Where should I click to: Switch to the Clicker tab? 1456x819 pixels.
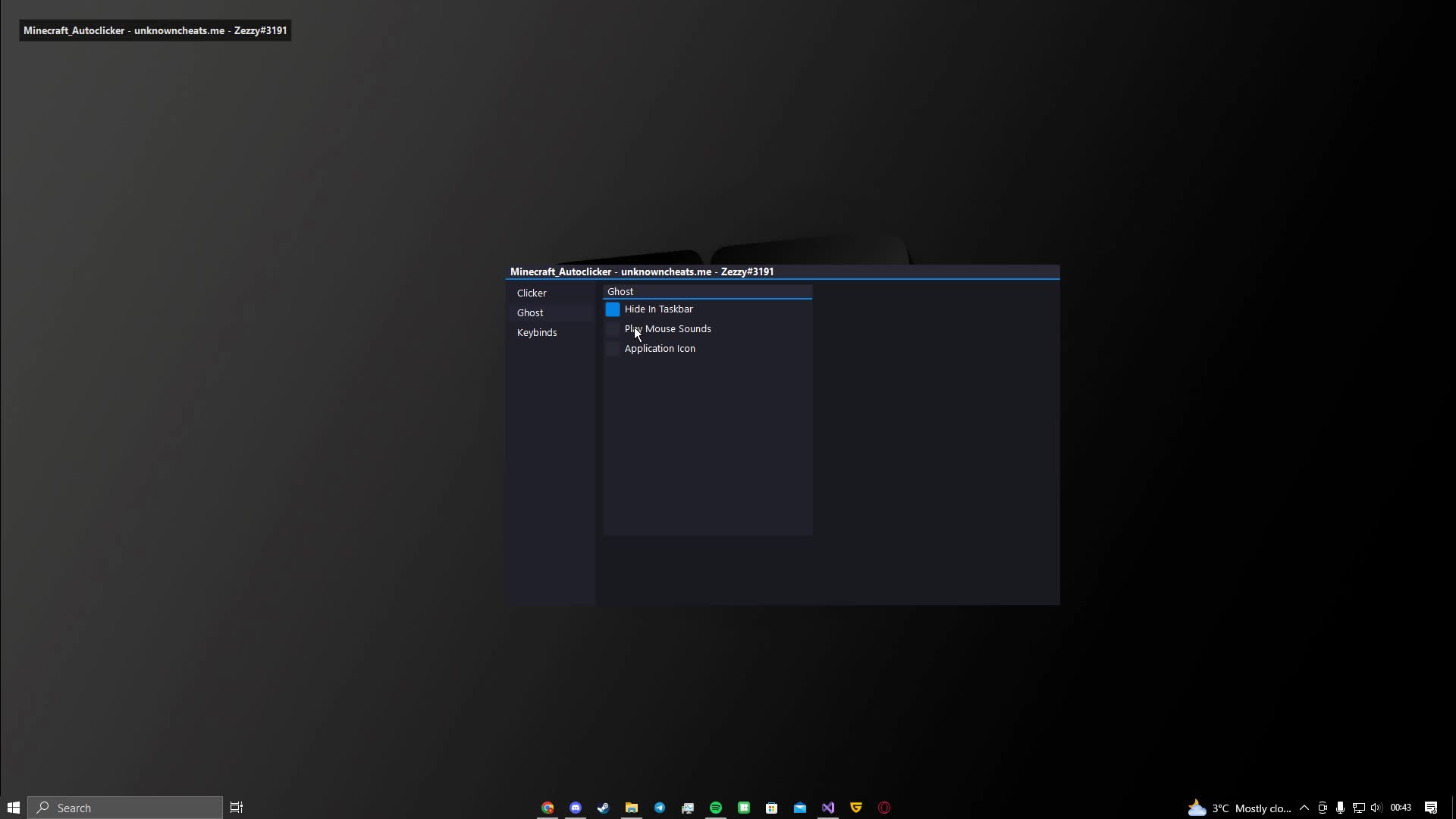(x=532, y=293)
